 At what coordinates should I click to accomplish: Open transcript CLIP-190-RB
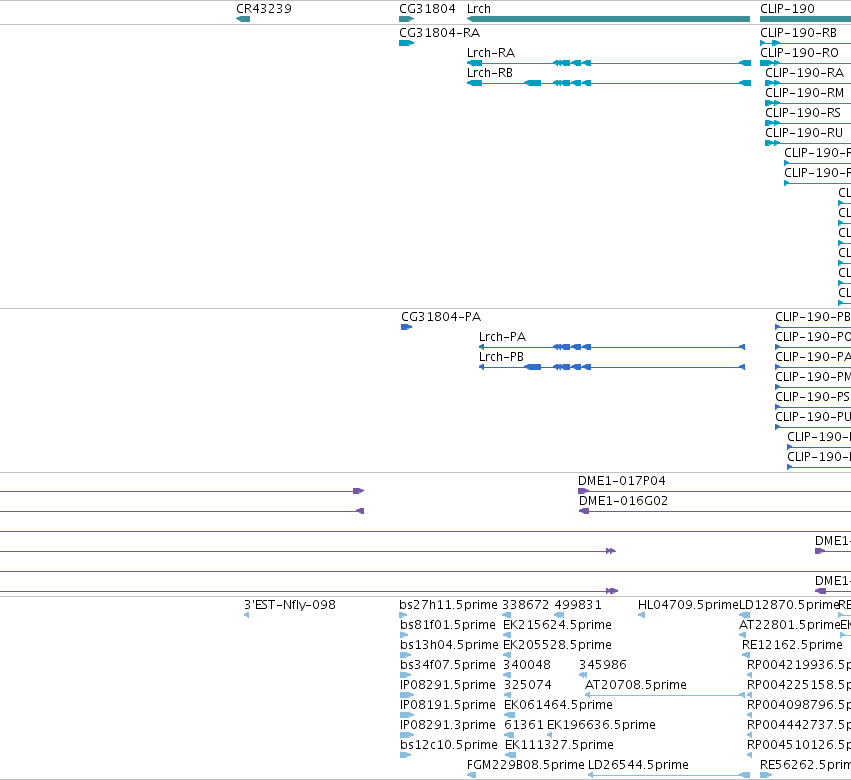coord(798,33)
